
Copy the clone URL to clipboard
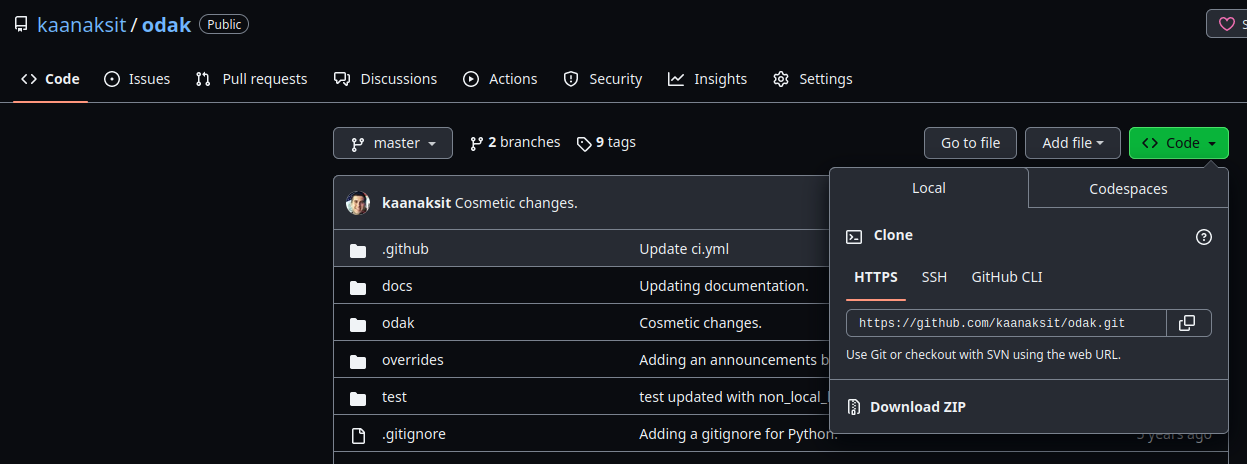tap(1188, 323)
